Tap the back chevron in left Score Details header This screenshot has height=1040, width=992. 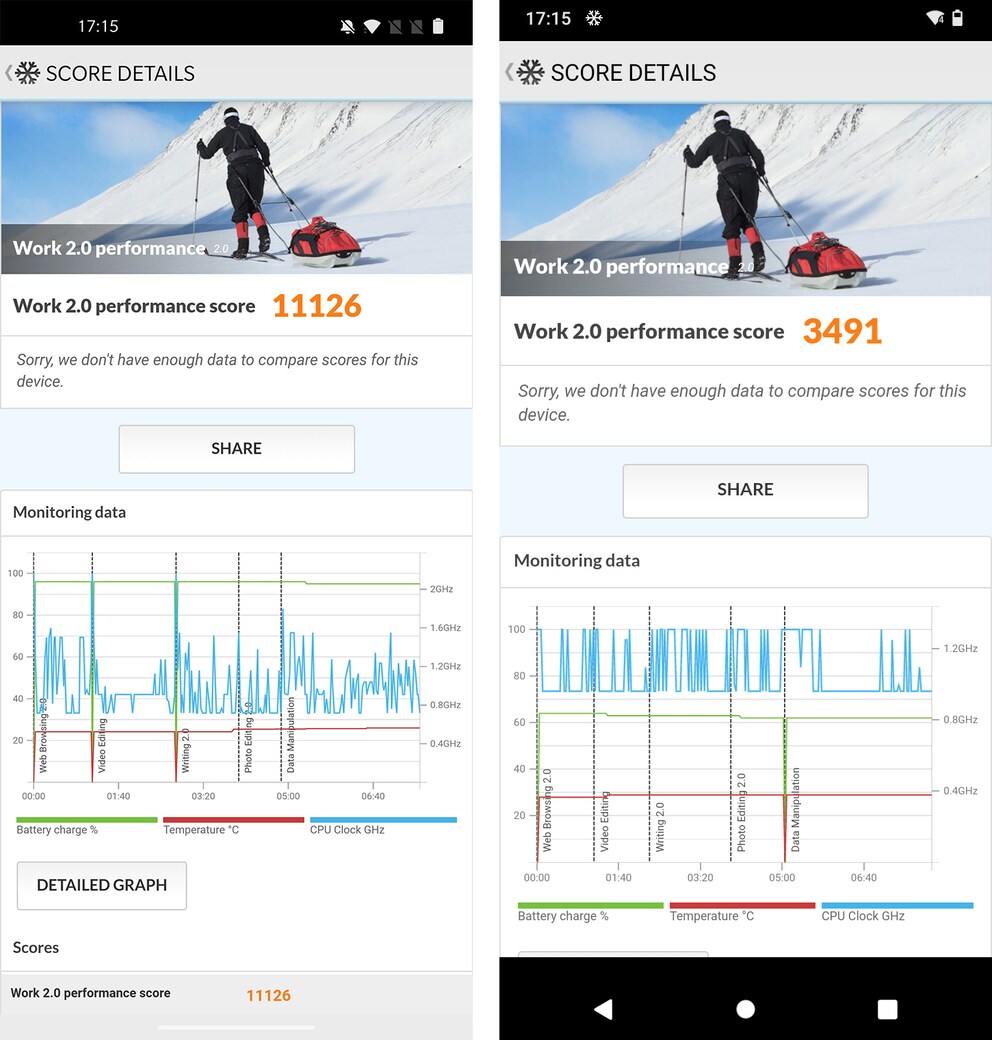pyautogui.click(x=8, y=73)
